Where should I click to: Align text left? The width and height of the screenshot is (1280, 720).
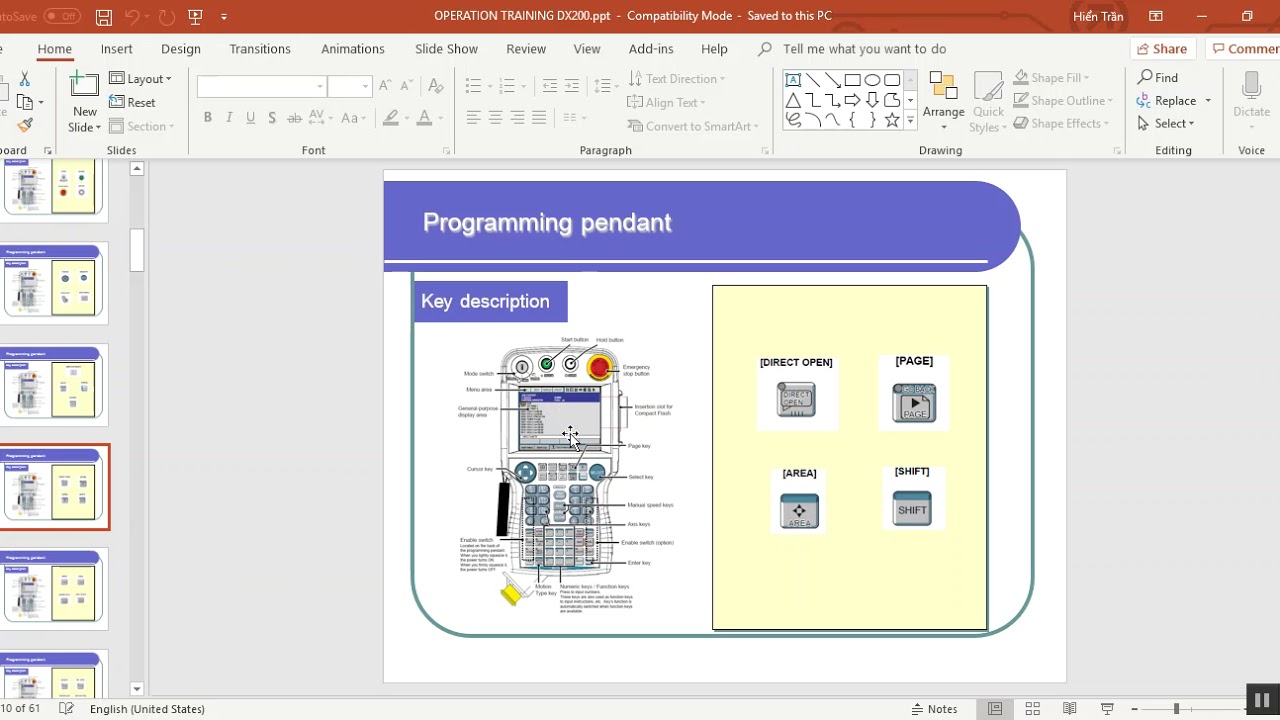pos(473,118)
